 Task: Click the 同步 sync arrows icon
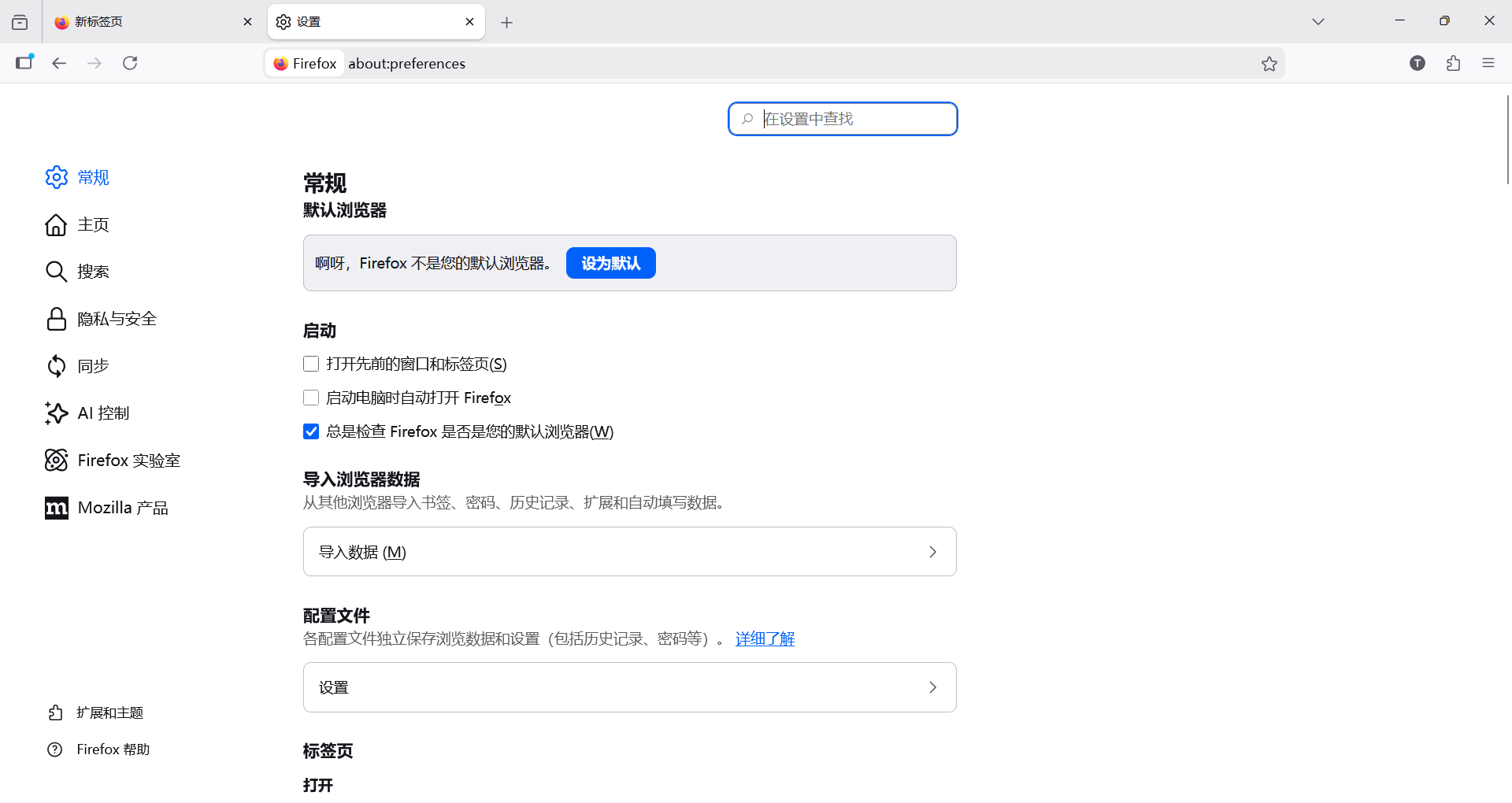coord(57,366)
